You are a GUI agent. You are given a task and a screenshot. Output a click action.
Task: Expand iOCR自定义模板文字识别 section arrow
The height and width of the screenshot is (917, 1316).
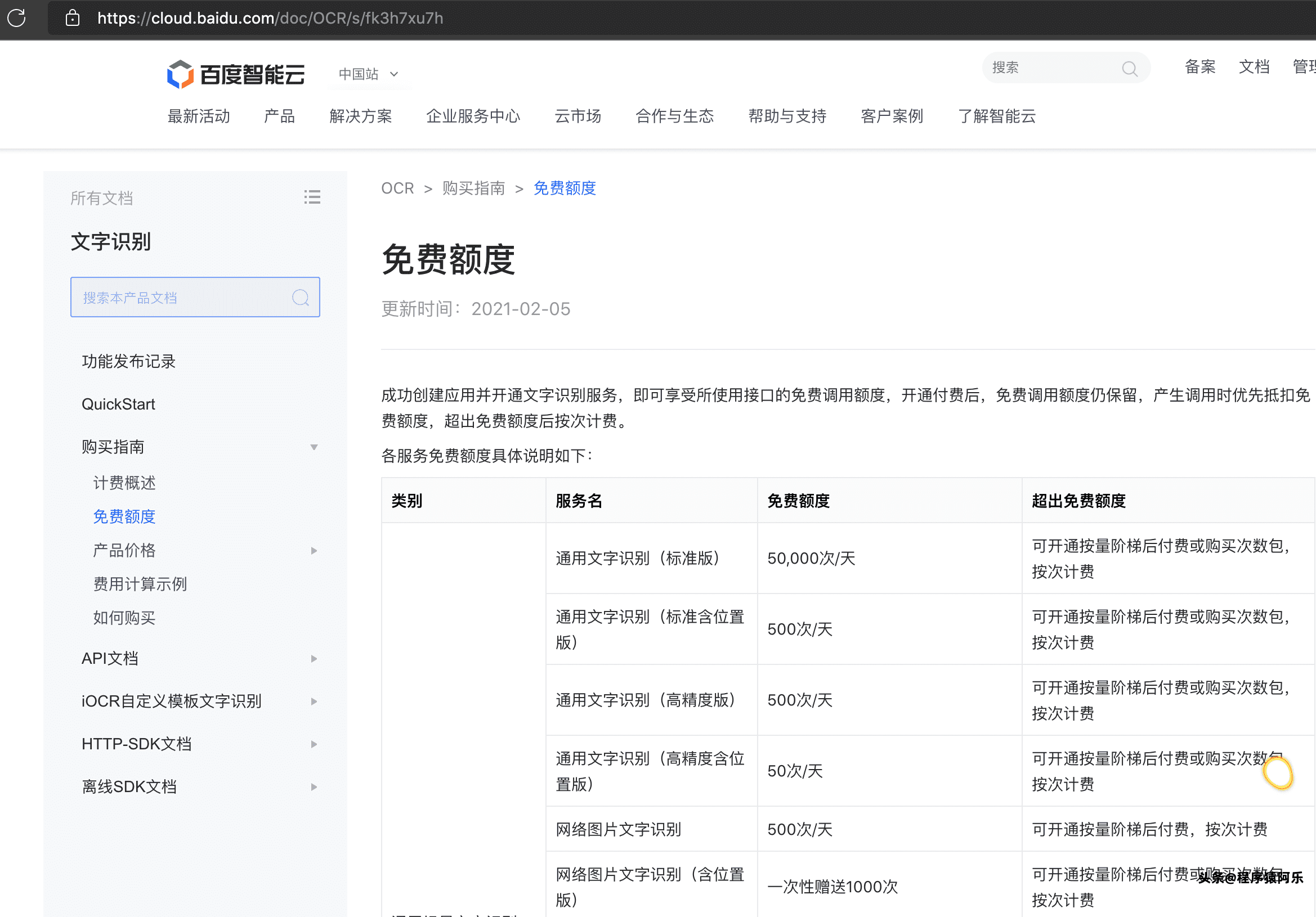[x=314, y=701]
